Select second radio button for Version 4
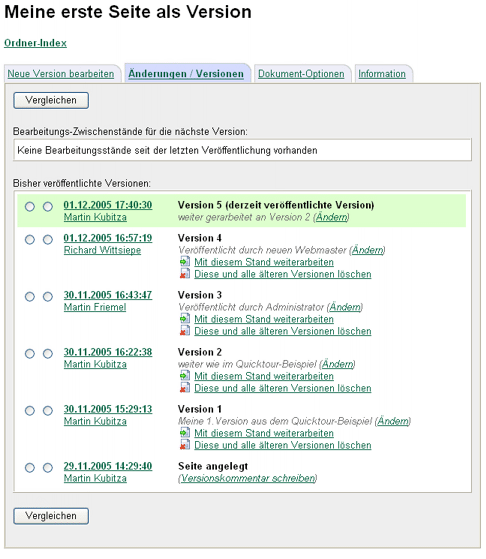This screenshot has height=559, width=486. [x=48, y=240]
